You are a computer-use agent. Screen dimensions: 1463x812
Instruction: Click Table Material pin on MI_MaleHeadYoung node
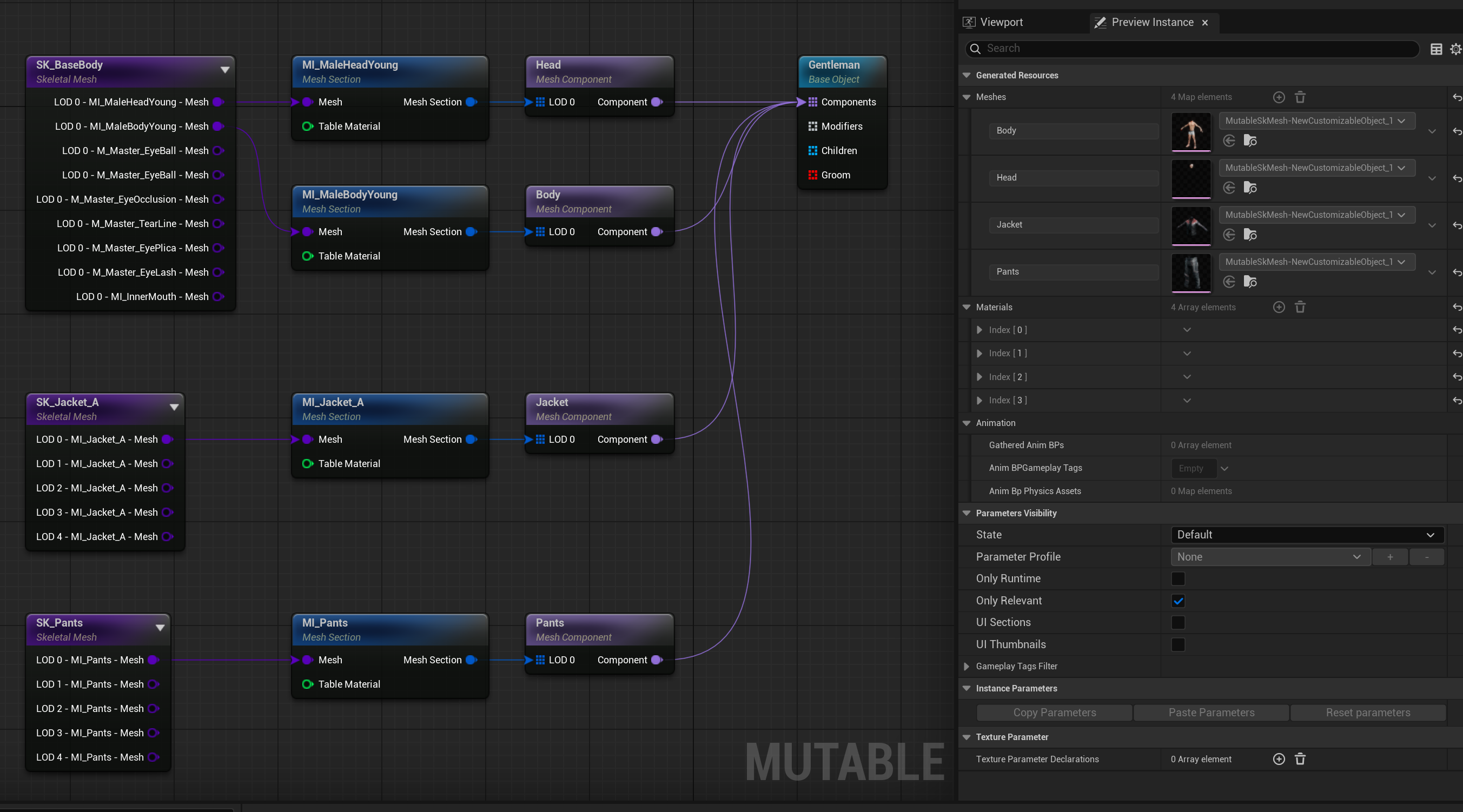pos(308,127)
